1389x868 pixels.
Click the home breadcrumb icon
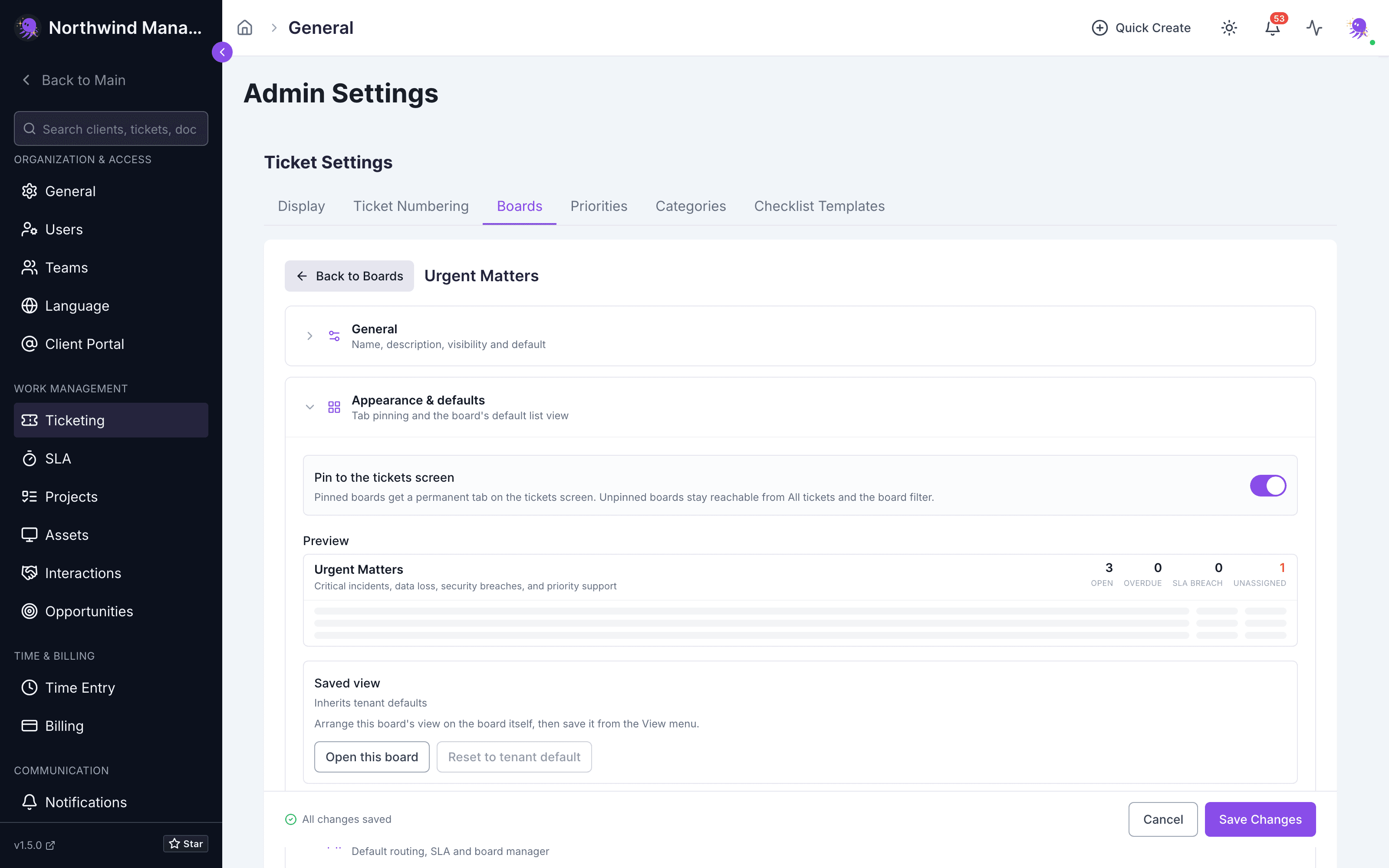click(x=245, y=27)
